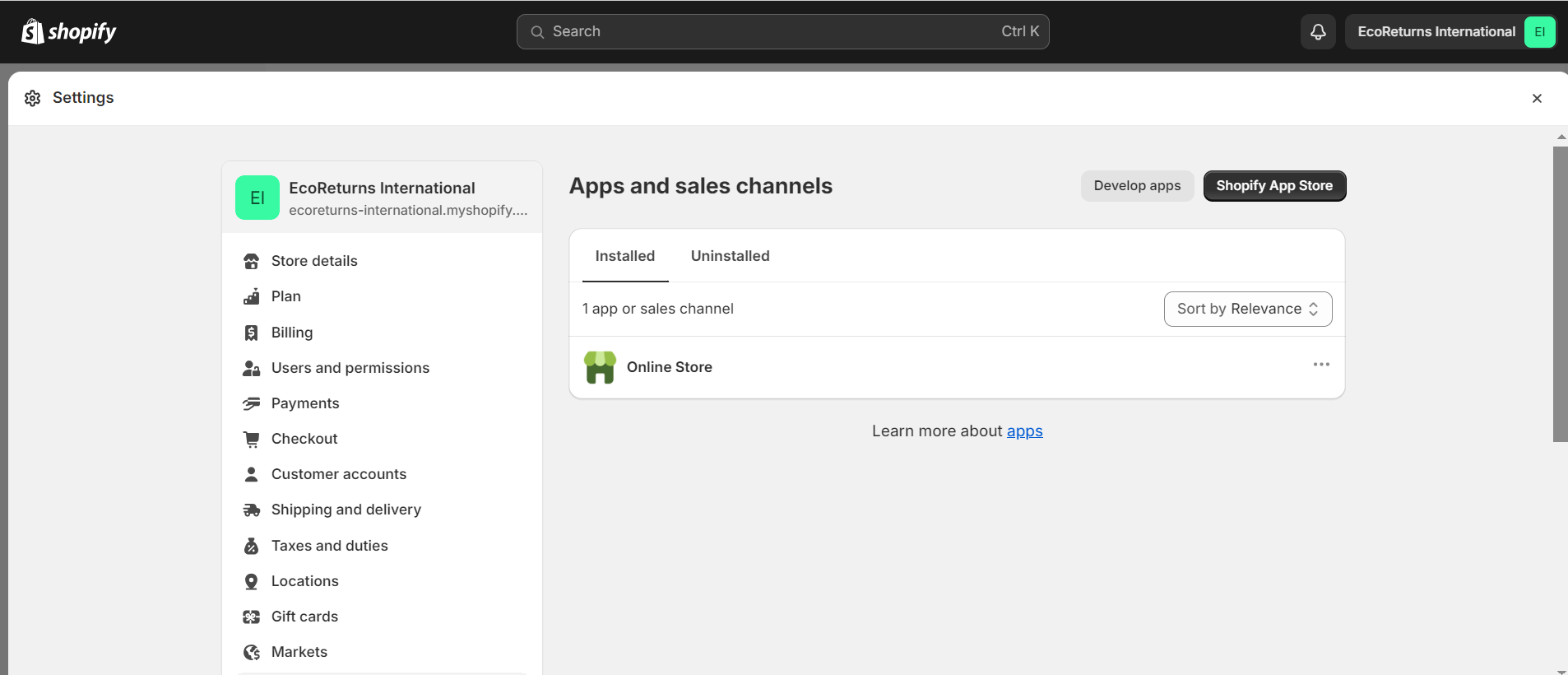This screenshot has width=1568, height=675.
Task: Click the Gift cards icon
Action: point(252,617)
